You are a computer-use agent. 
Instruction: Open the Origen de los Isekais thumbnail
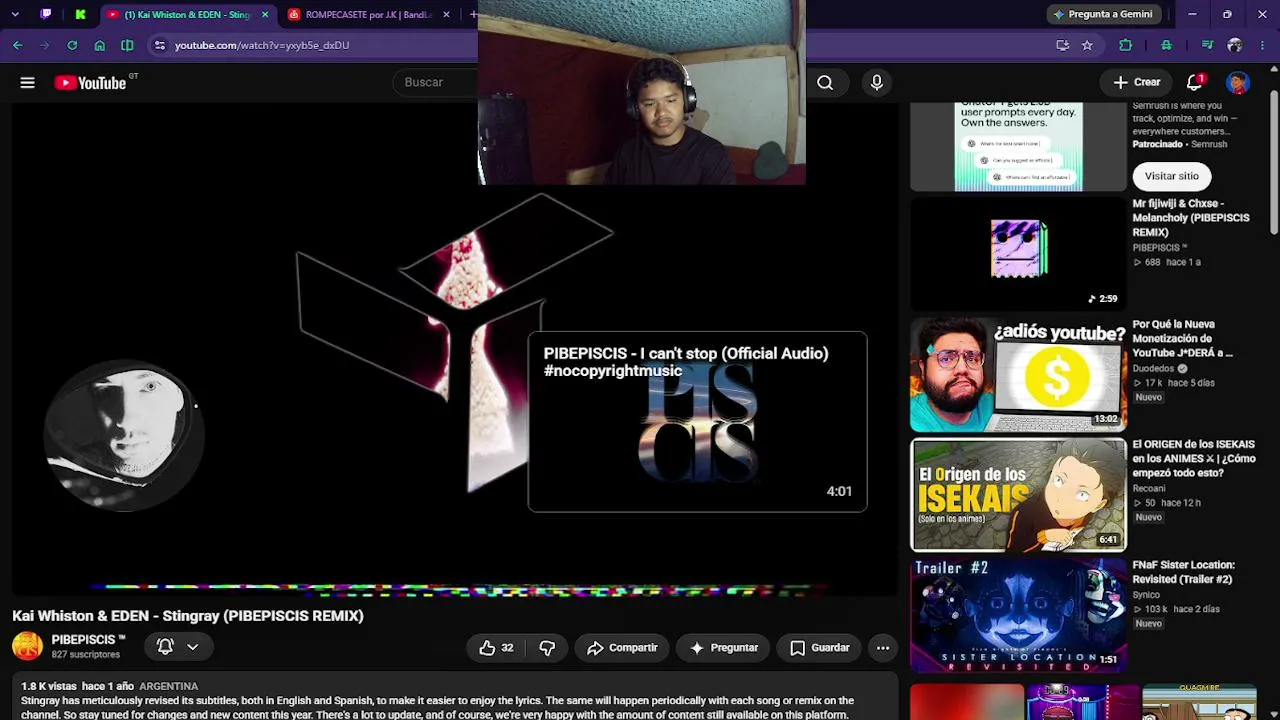click(x=1018, y=495)
